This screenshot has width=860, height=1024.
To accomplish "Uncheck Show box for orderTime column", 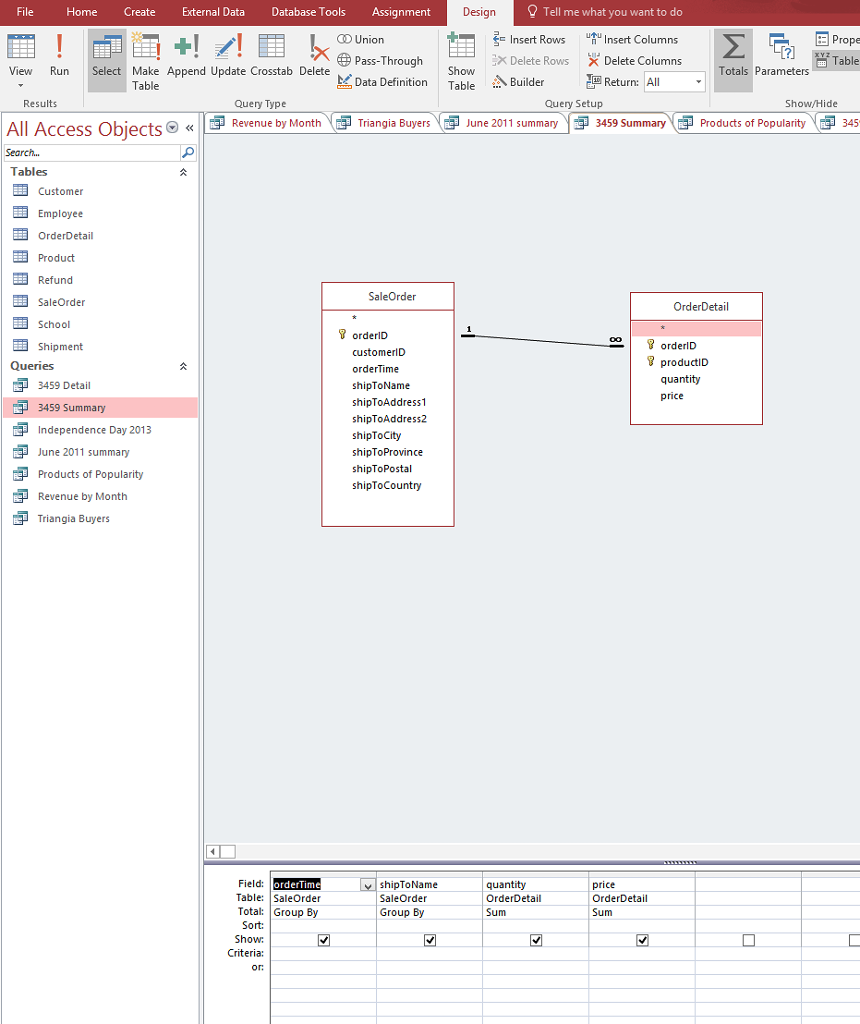I will tap(324, 940).
